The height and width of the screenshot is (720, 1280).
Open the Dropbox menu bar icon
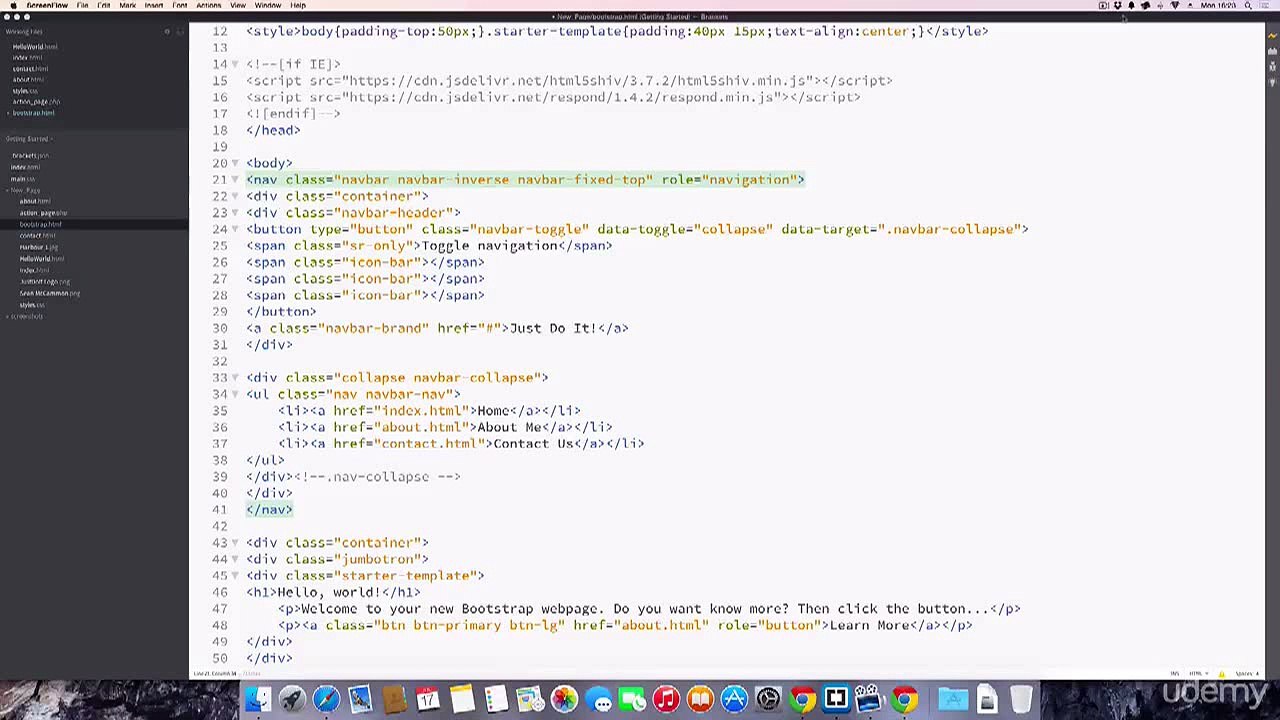click(1117, 6)
